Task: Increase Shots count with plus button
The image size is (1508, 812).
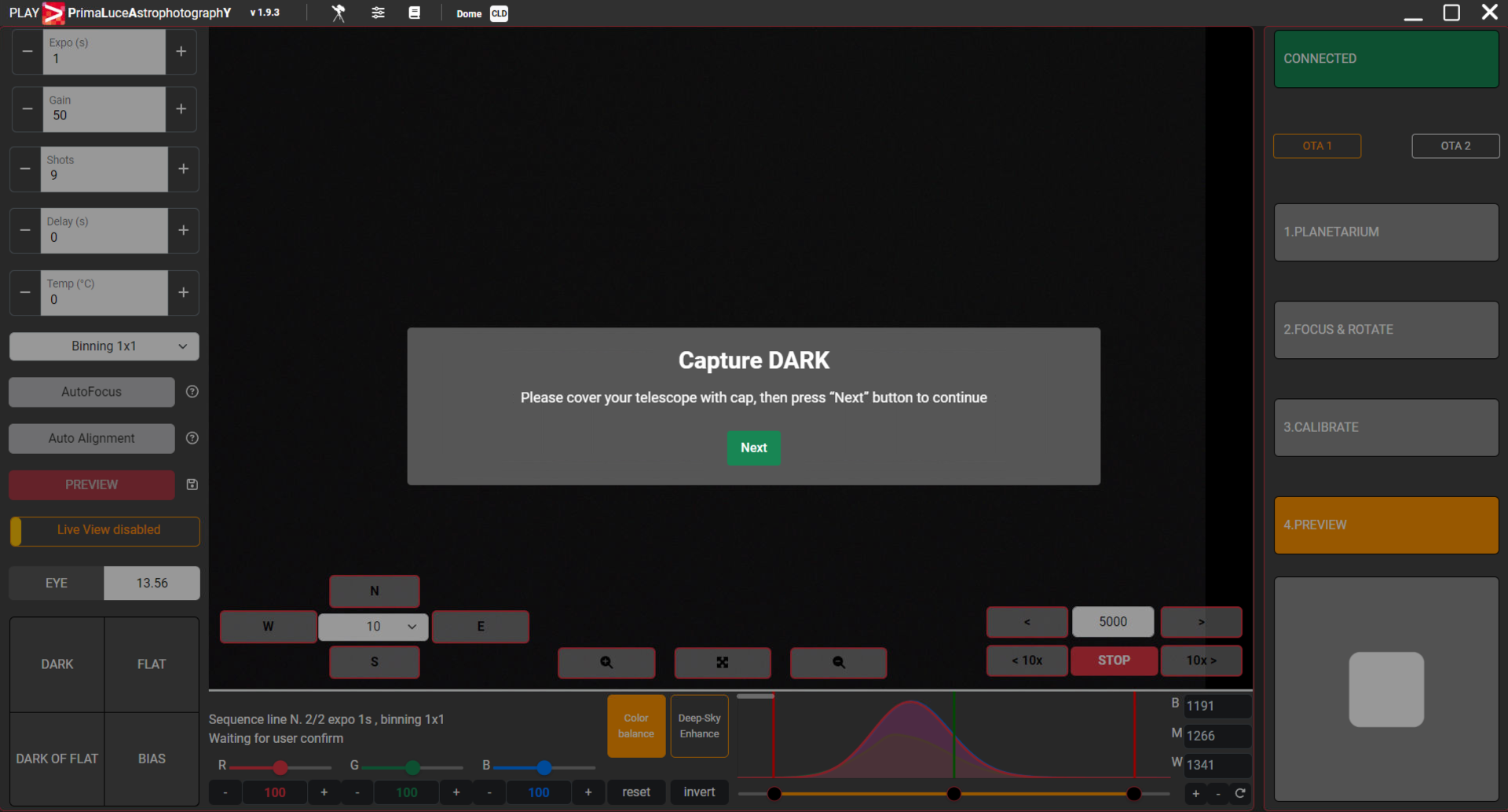Action: tap(184, 169)
